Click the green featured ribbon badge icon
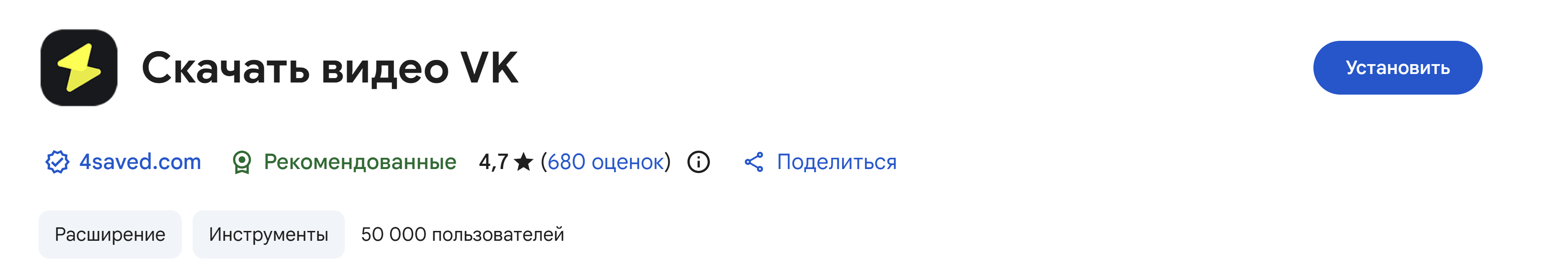The width and height of the screenshot is (1568, 278). (x=242, y=162)
